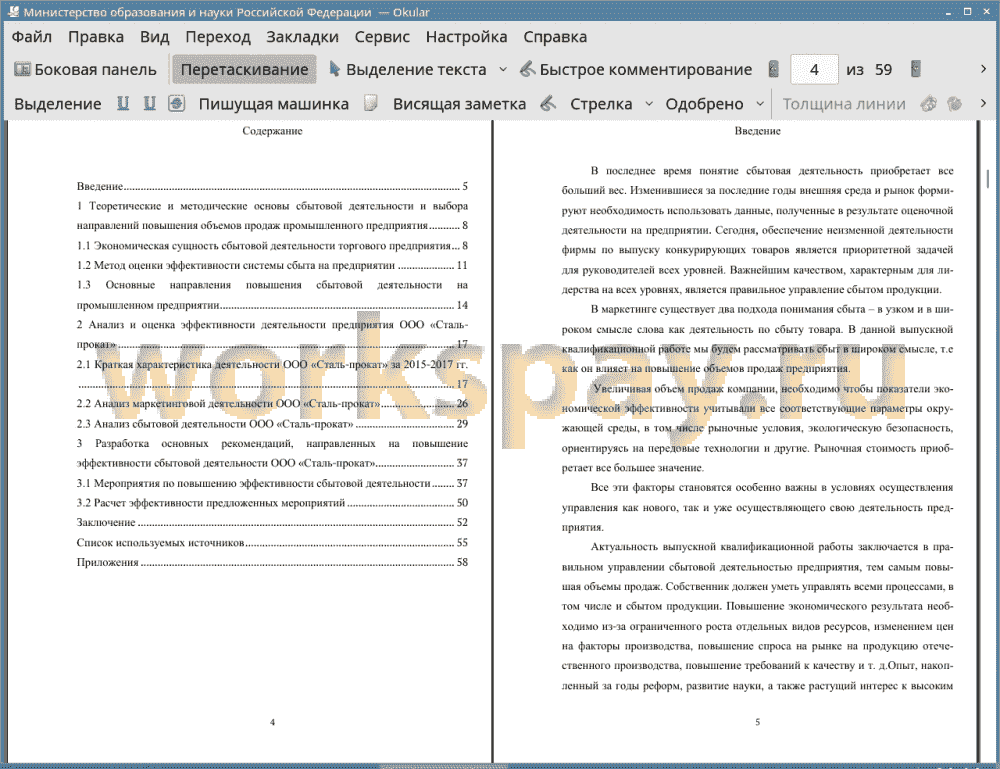Click the page number 5 in right page footer
Viewport: 1000px width, 769px height.
click(x=758, y=722)
